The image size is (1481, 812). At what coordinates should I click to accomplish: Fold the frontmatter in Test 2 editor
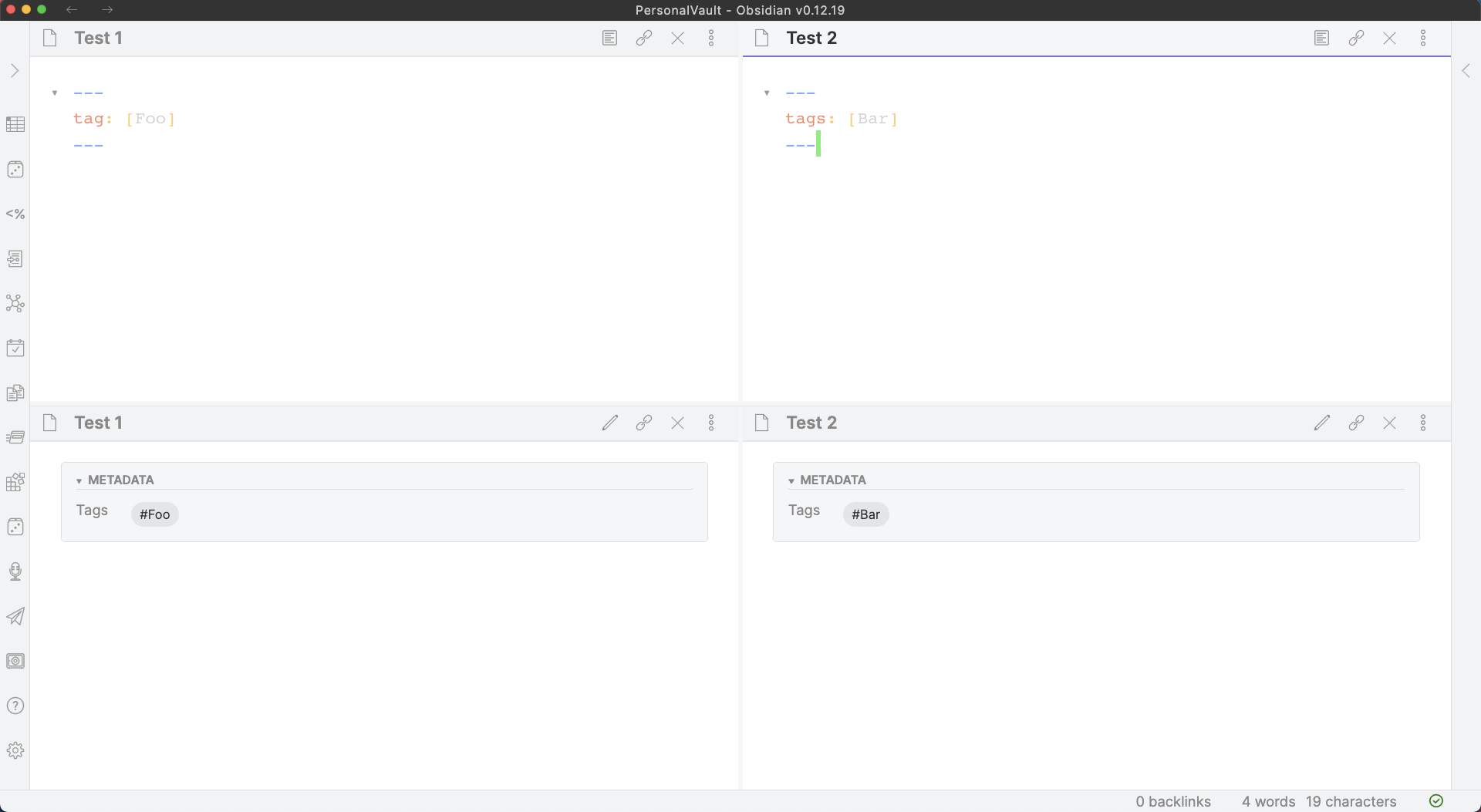pos(767,93)
